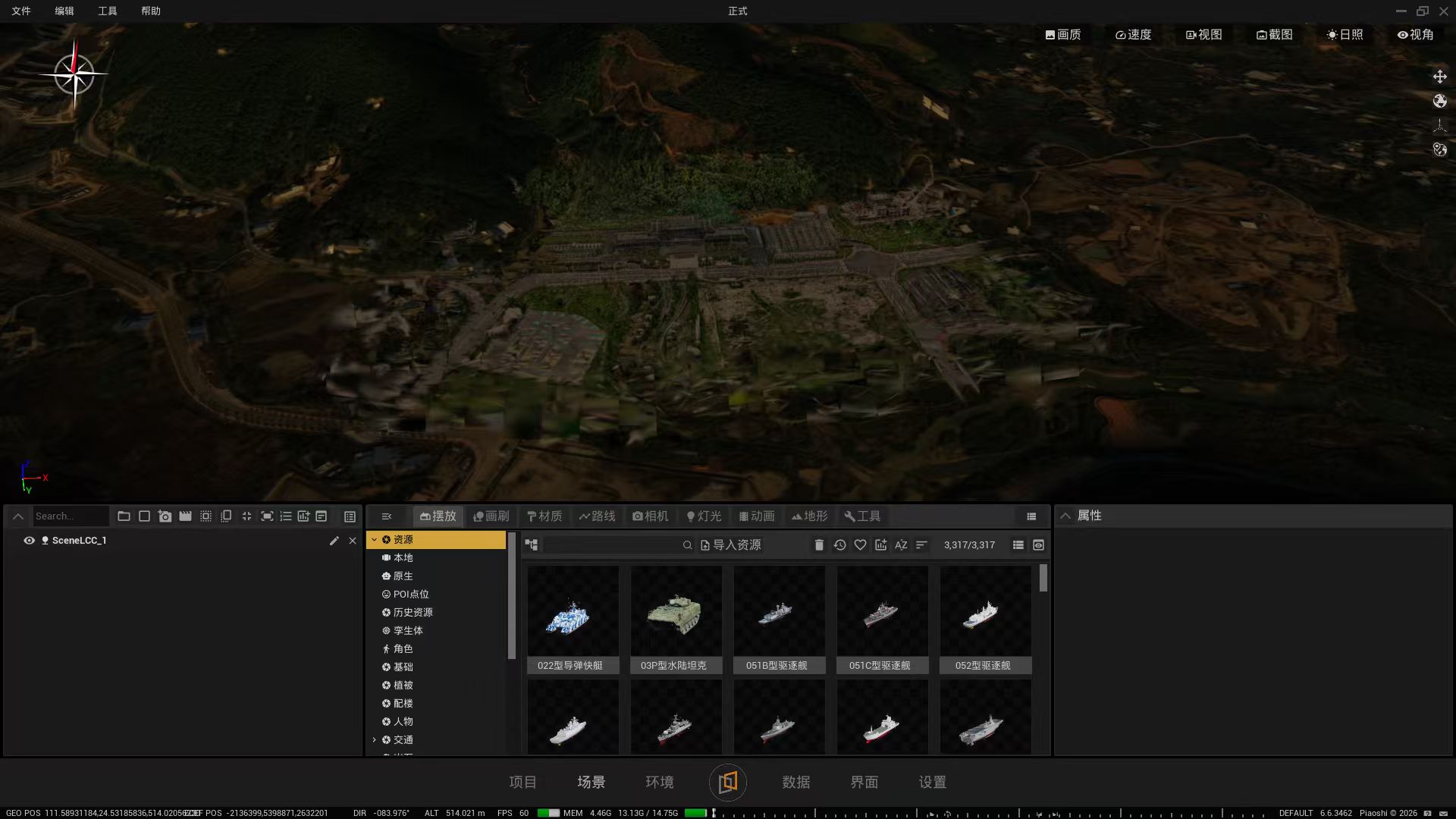1456x819 pixels.
Task: Click the compass widget in the viewport
Action: [x=74, y=74]
